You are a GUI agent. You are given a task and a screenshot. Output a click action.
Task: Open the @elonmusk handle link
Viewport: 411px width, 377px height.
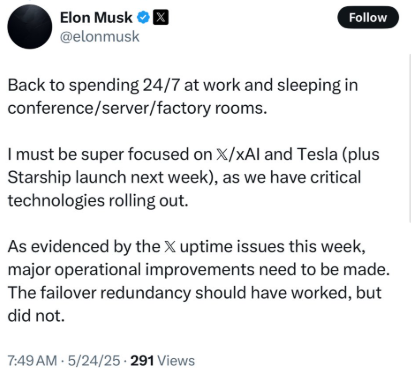pos(99,37)
